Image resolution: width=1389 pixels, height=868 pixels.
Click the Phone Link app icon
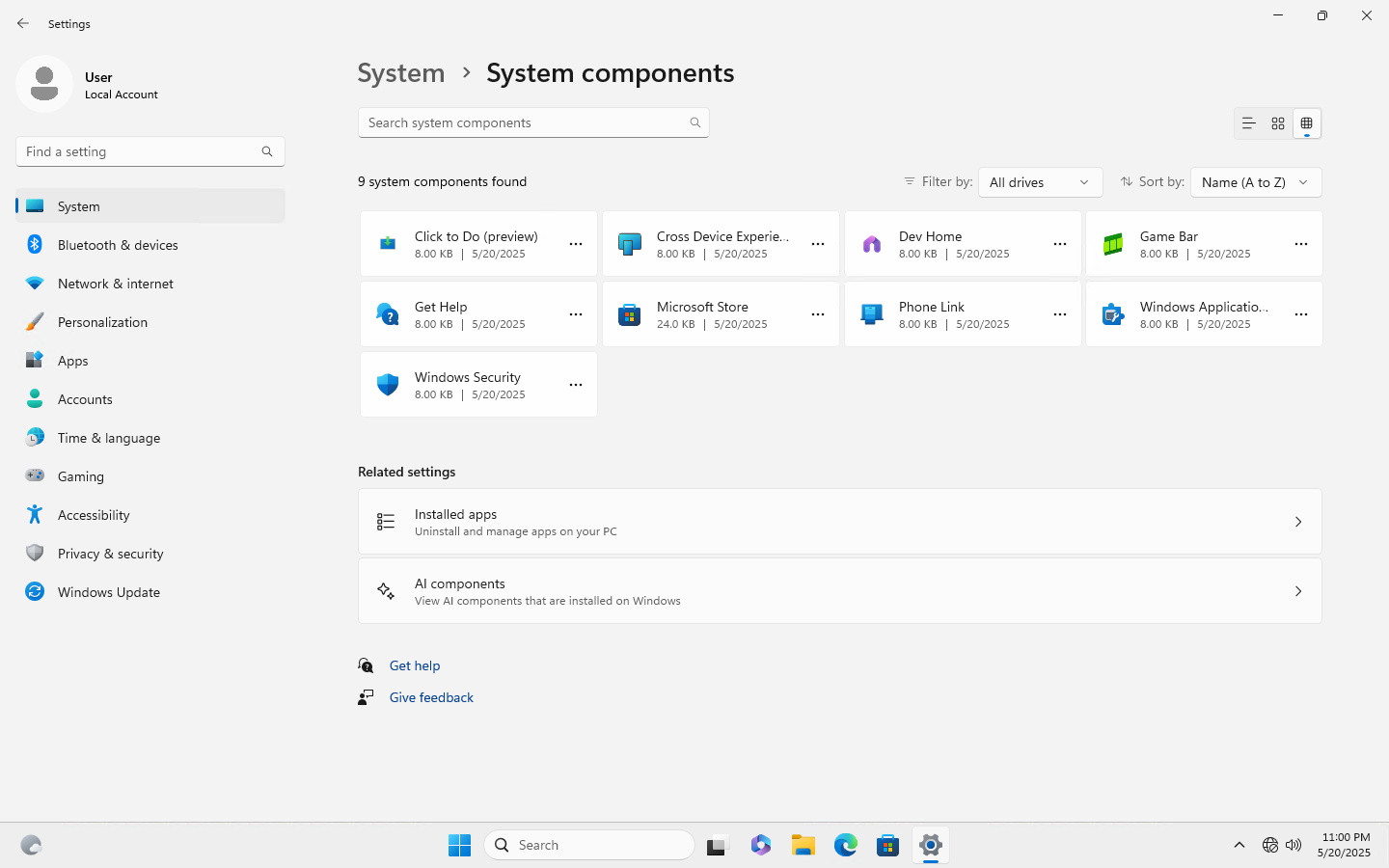pyautogui.click(x=872, y=314)
